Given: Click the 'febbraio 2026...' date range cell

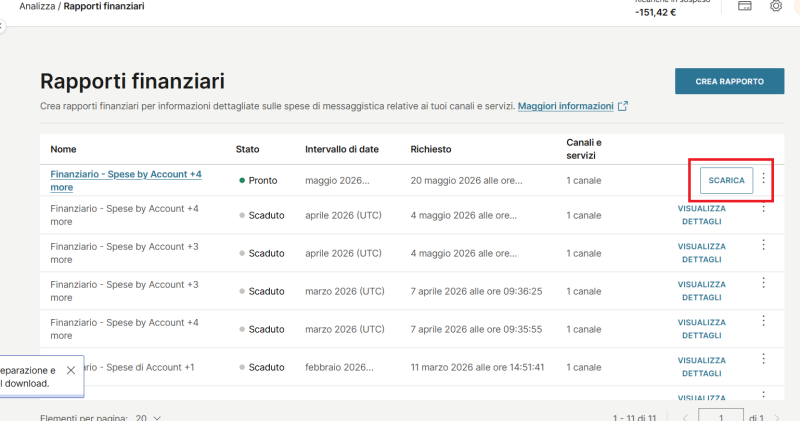Looking at the screenshot, I should pos(339,367).
